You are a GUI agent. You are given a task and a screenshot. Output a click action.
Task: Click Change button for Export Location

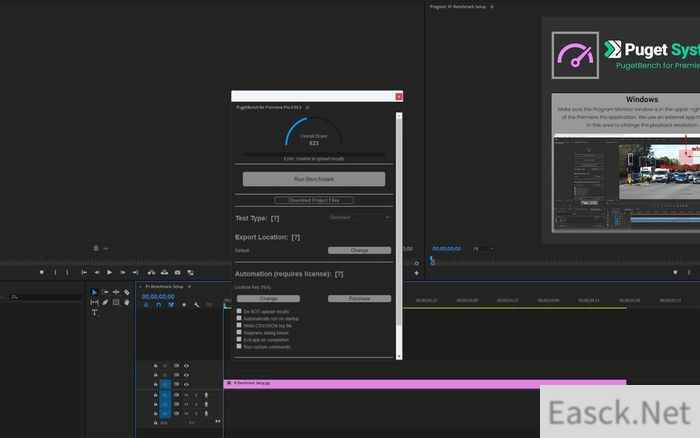pos(359,250)
